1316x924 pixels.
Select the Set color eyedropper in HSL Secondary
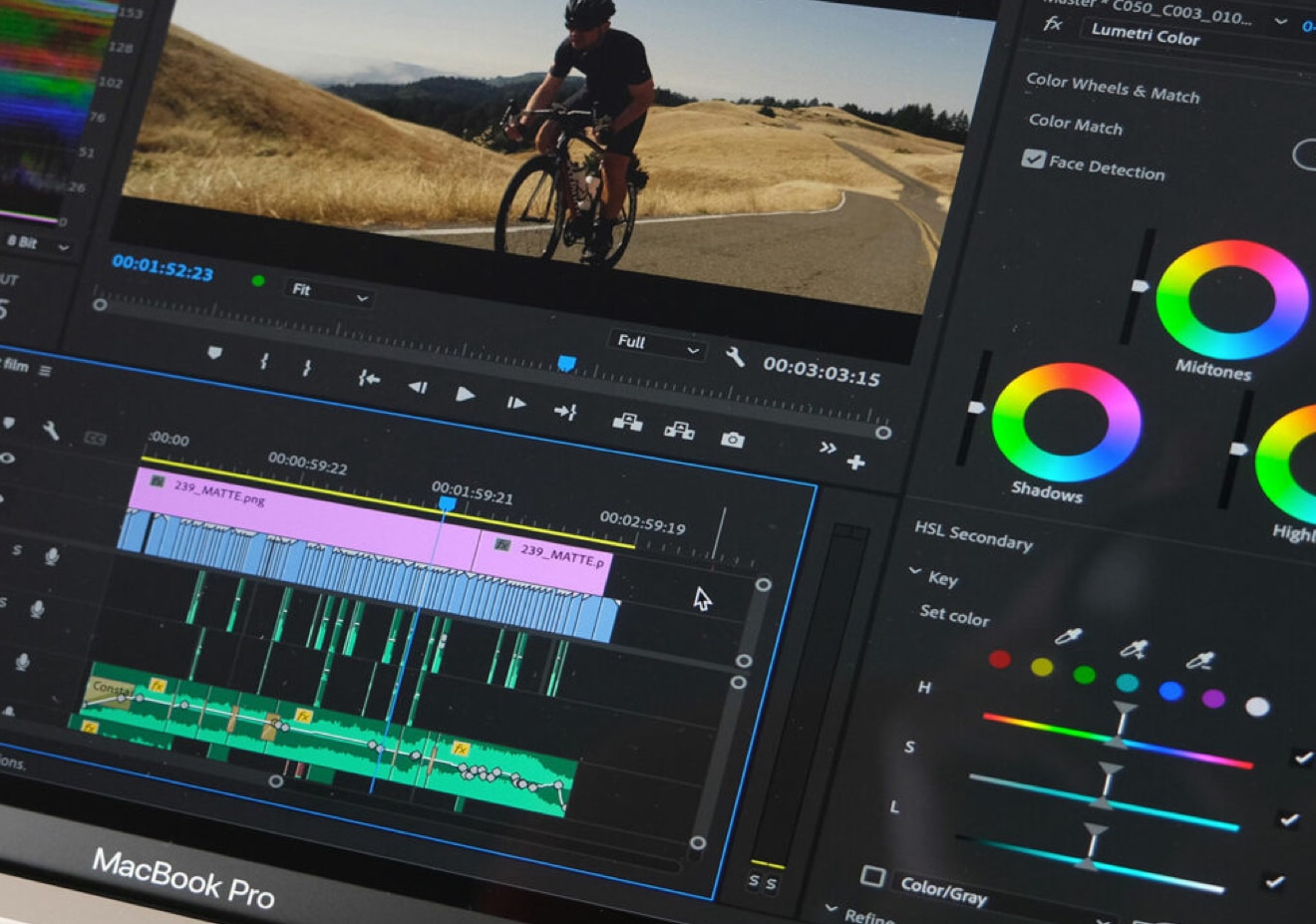pyautogui.click(x=1068, y=637)
